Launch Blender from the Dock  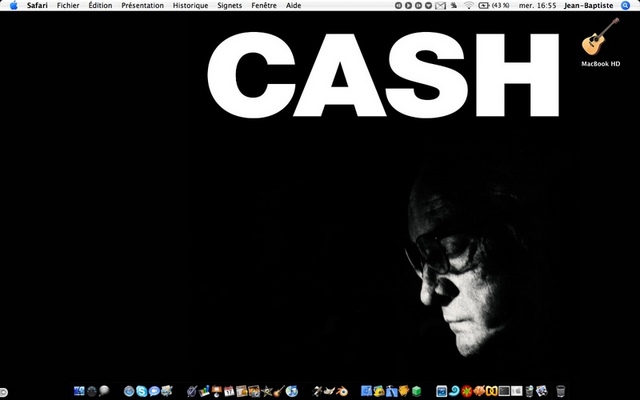coord(342,391)
